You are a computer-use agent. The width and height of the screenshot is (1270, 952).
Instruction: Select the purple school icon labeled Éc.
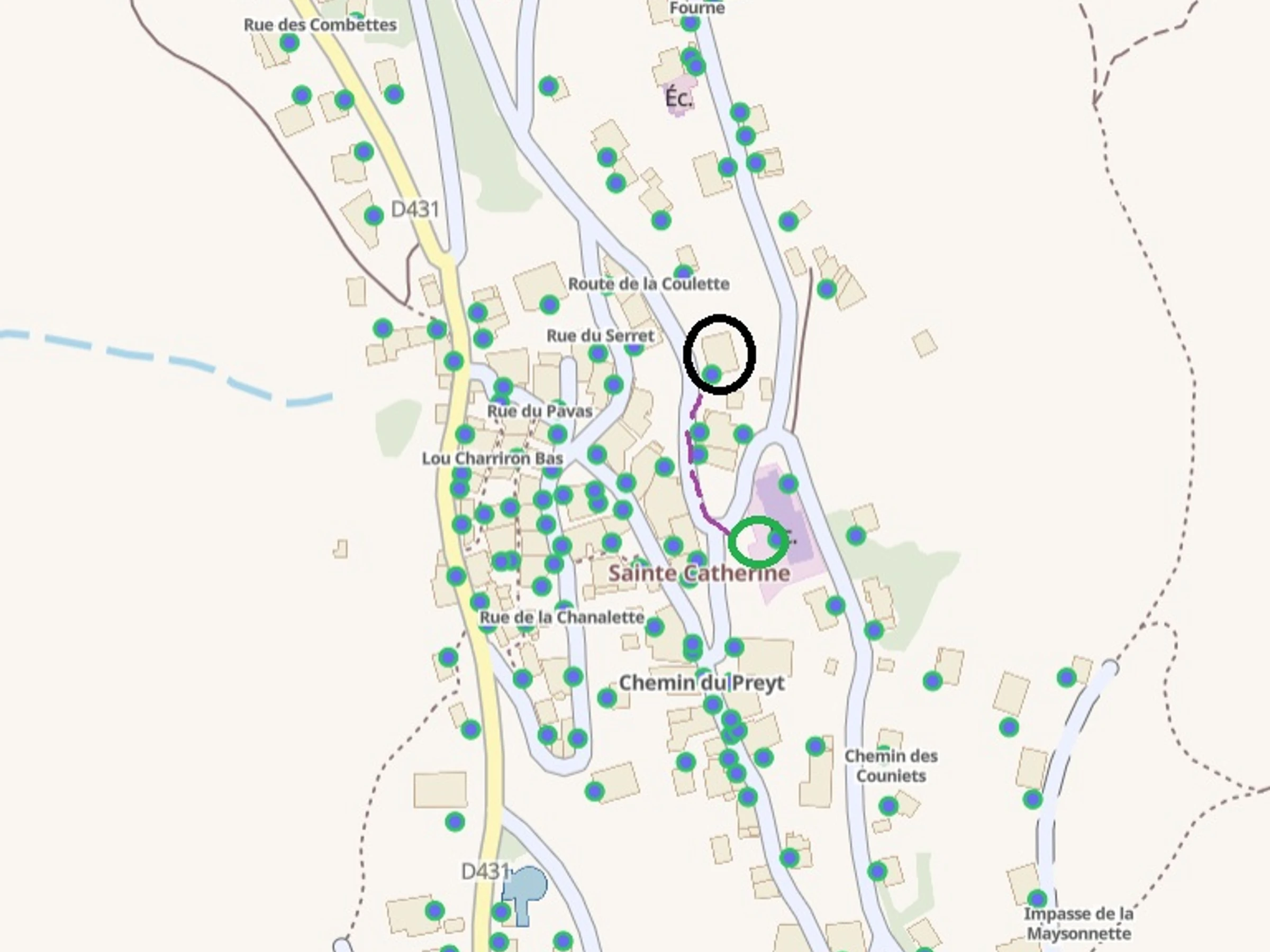coord(678,98)
